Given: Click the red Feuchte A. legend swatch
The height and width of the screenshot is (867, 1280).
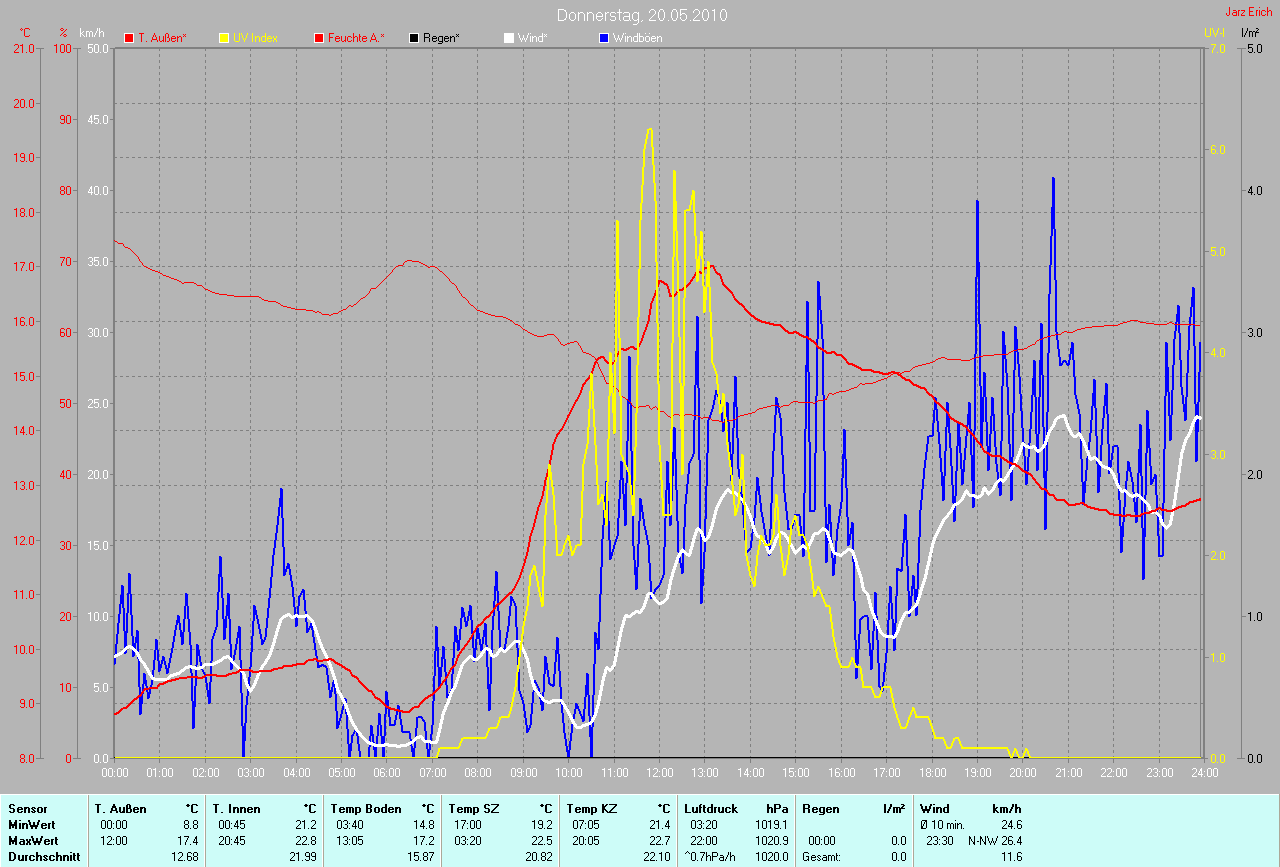Looking at the screenshot, I should click(x=320, y=38).
